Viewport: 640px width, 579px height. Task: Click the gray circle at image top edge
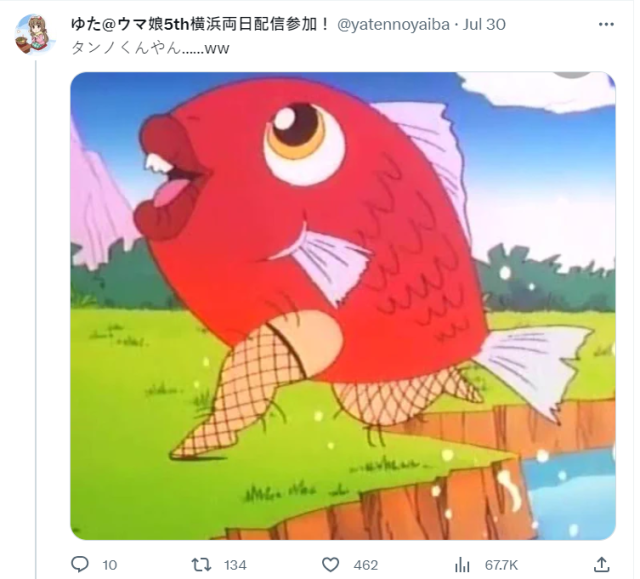pyautogui.click(x=572, y=74)
